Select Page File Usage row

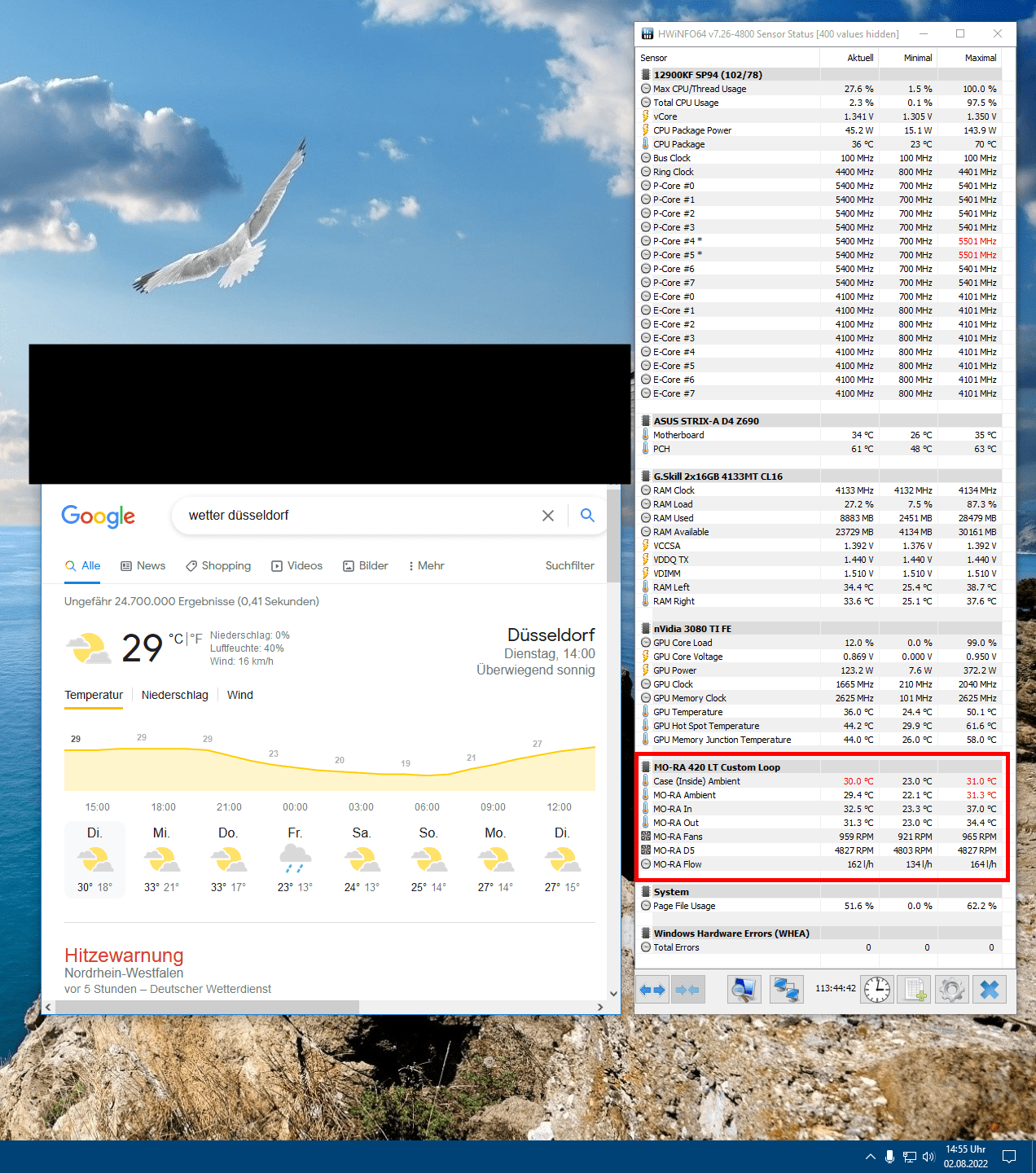point(819,906)
